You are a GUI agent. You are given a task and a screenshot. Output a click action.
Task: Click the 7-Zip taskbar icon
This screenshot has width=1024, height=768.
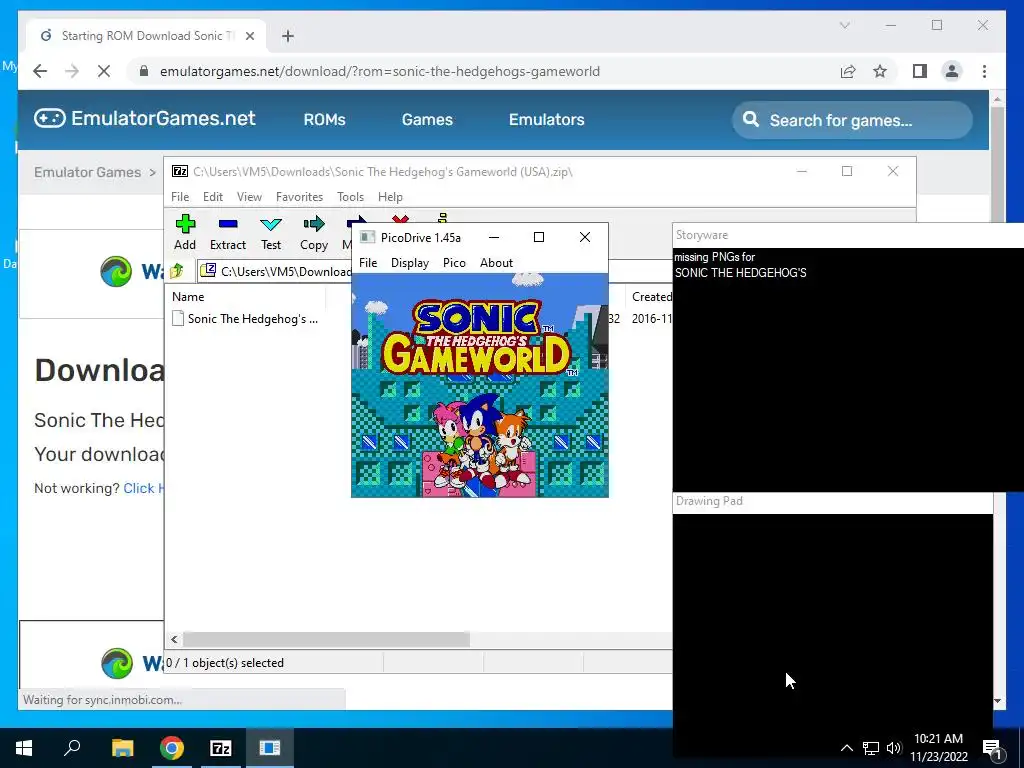(x=221, y=748)
